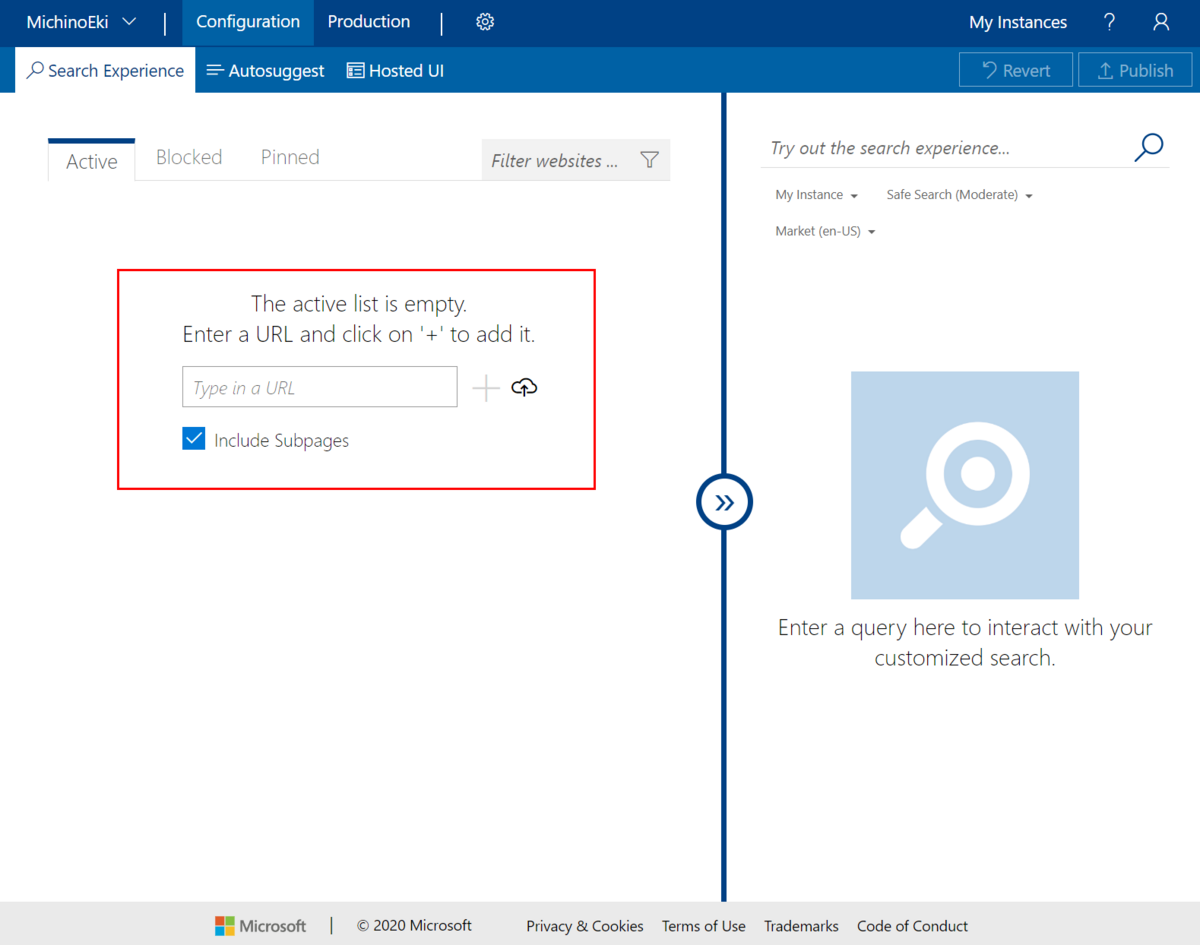Open the Privacy & Cookies link
Screen dimensions: 1200x945
[585, 926]
